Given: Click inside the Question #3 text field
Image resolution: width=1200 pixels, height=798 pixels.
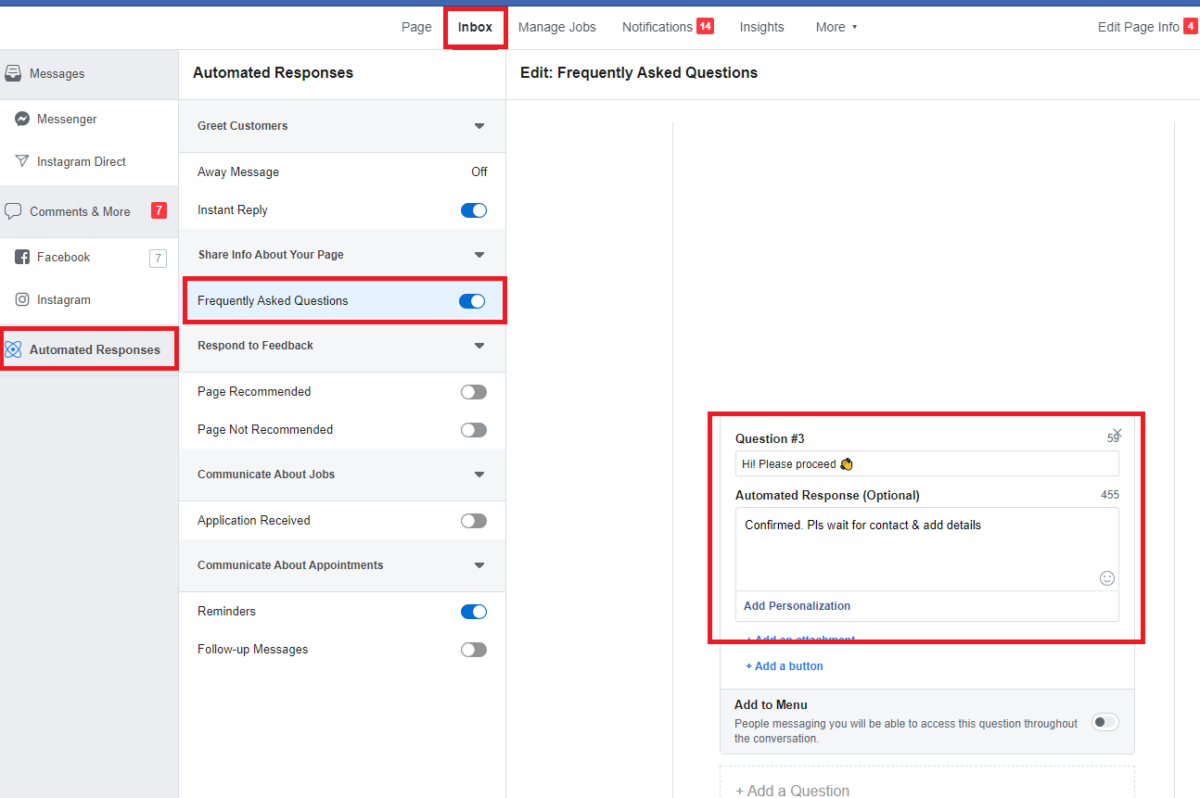Looking at the screenshot, I should tap(926, 463).
